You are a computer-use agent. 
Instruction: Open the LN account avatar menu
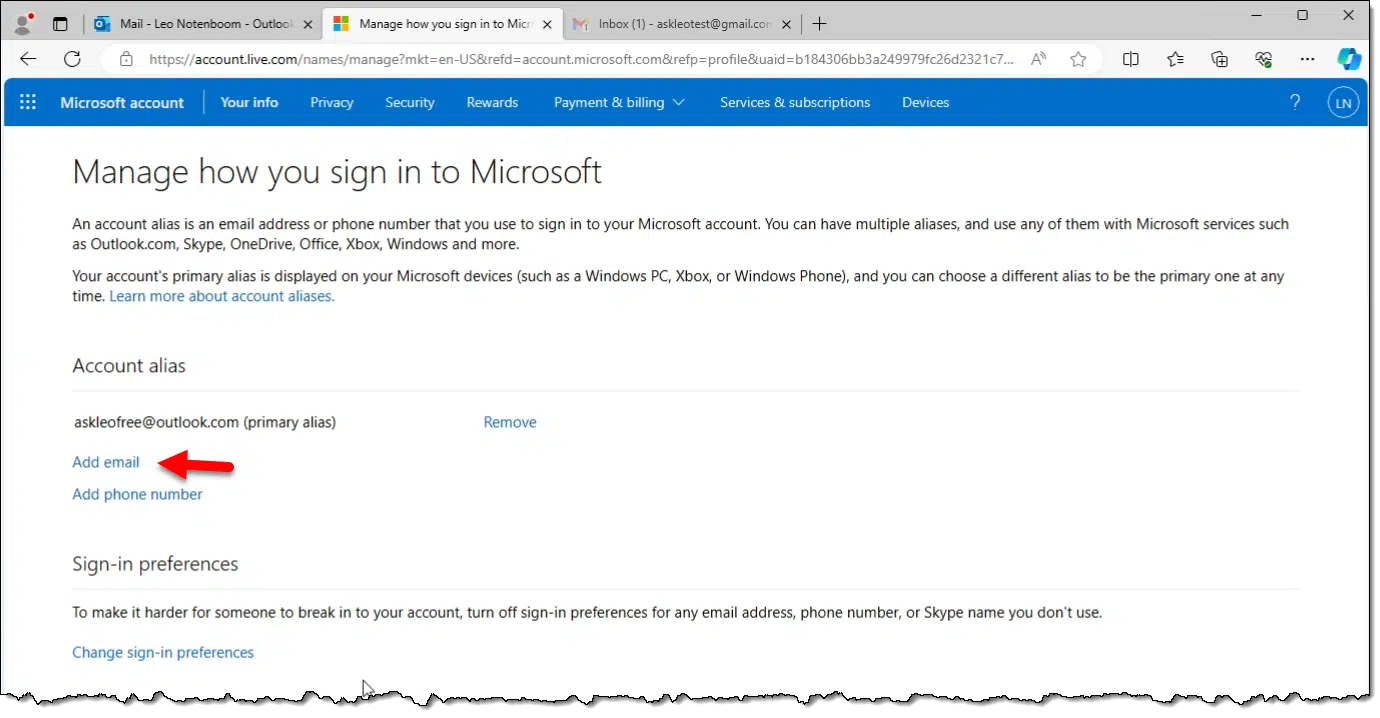click(1343, 102)
